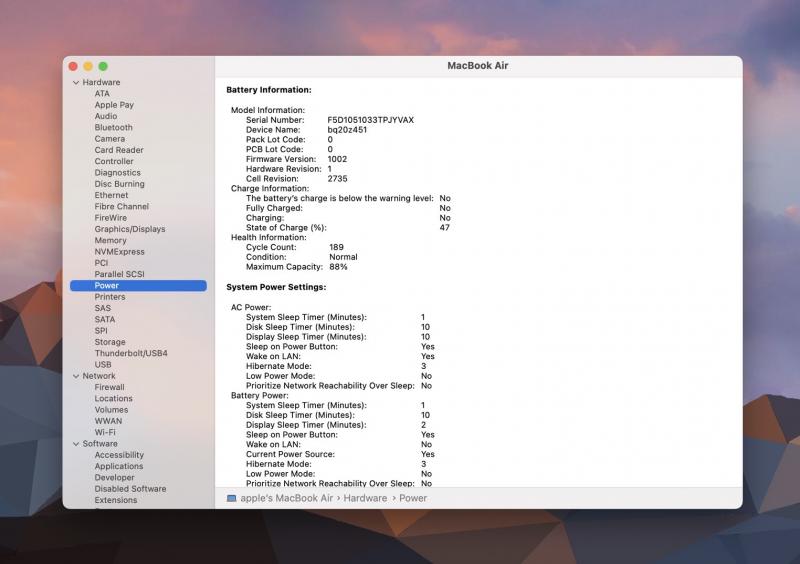Select Locations under Network
800x564 pixels.
pos(113,399)
